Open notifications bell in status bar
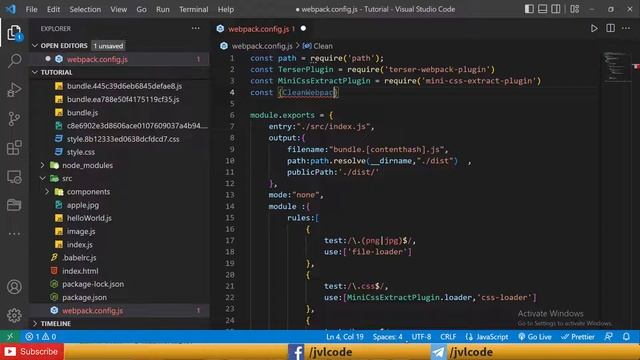640x360 pixels. point(626,337)
